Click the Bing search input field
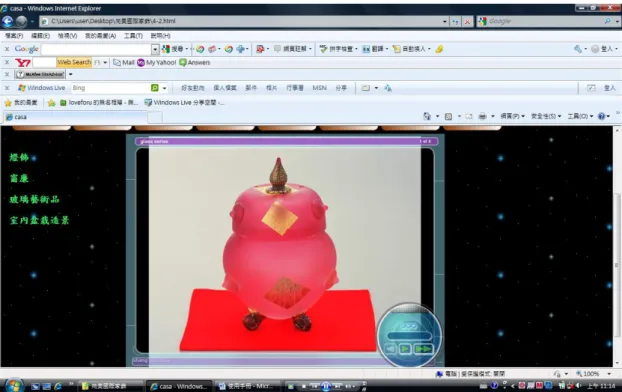 click(110, 88)
